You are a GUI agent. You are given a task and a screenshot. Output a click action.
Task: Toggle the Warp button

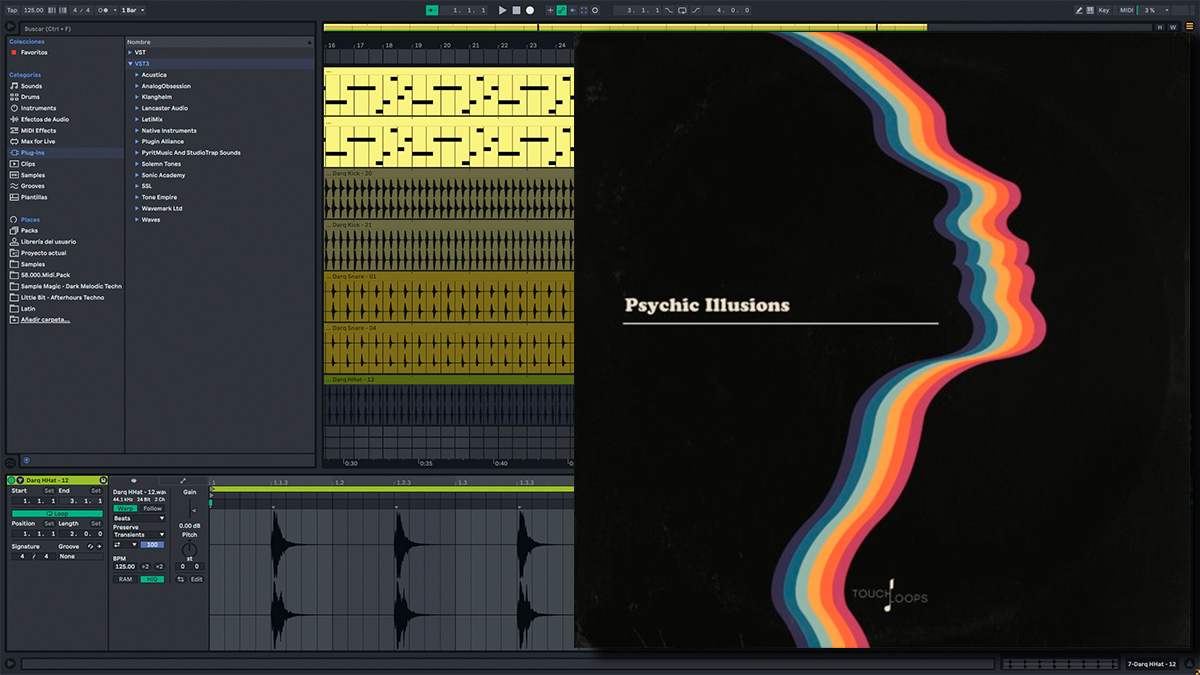[125, 508]
